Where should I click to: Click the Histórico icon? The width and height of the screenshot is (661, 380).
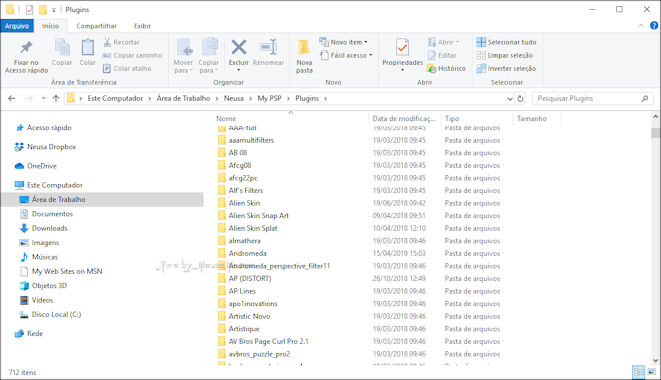tap(431, 68)
